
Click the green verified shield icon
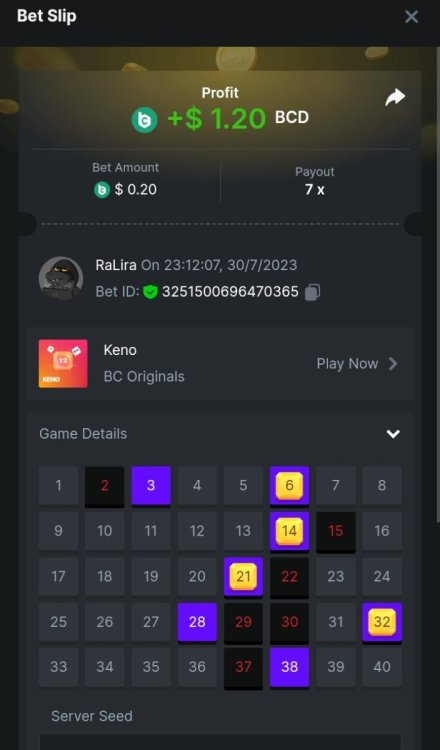tap(150, 292)
